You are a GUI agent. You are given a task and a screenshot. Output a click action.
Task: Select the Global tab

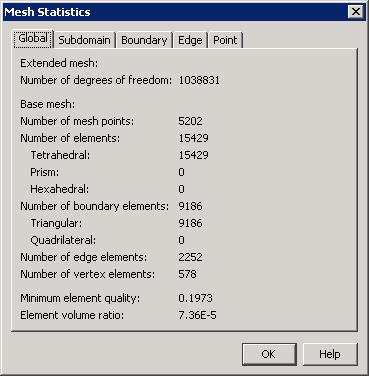(33, 38)
